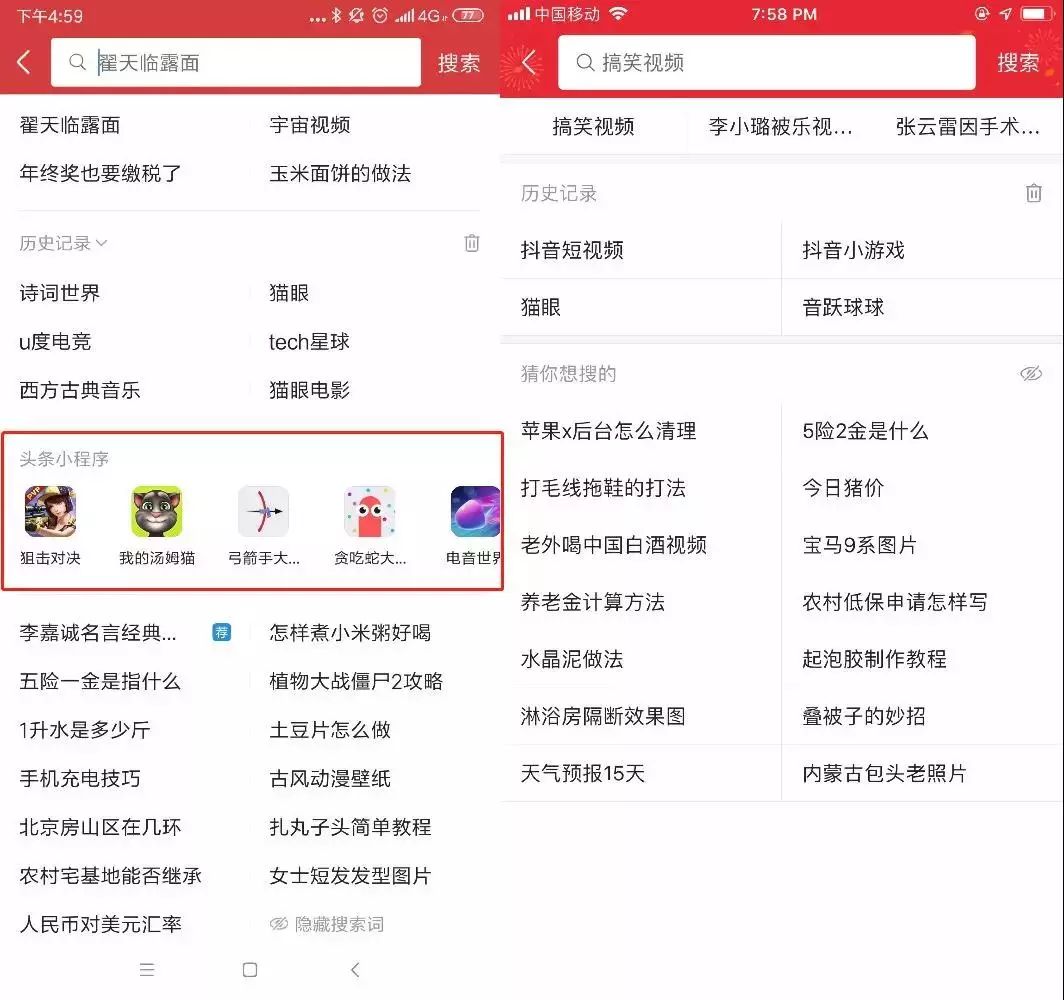This screenshot has width=1064, height=1000.
Task: Clear history with the left phone trash icon
Action: 472,243
